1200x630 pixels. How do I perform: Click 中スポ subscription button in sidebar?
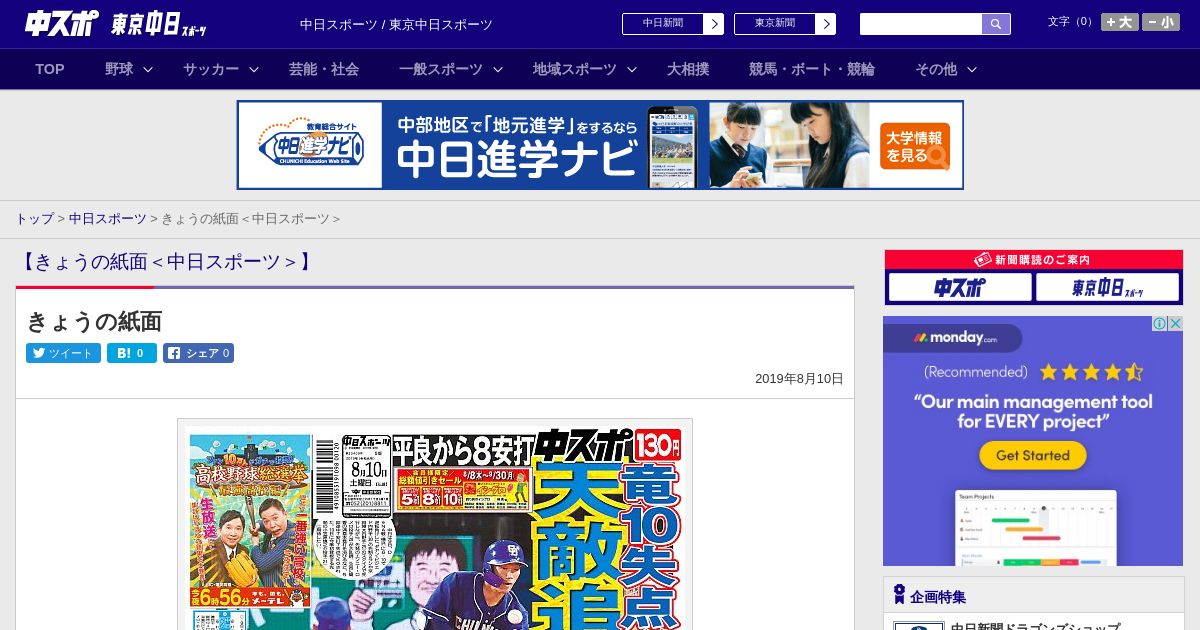click(960, 287)
